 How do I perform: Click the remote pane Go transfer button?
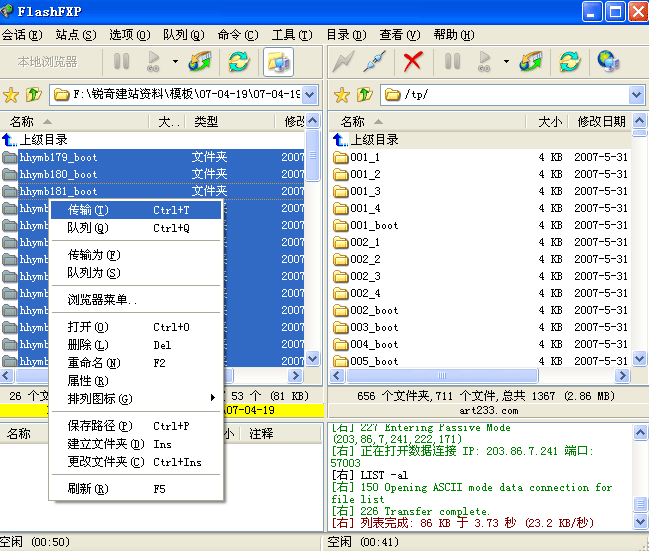484,61
